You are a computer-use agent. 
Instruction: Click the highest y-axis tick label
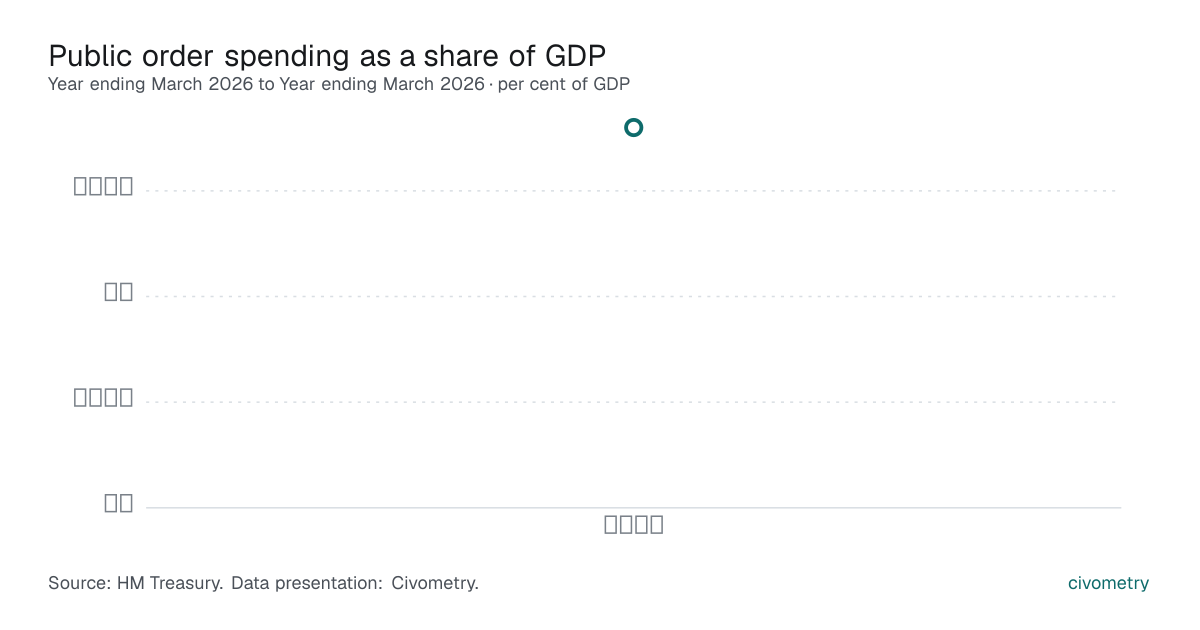[103, 185]
